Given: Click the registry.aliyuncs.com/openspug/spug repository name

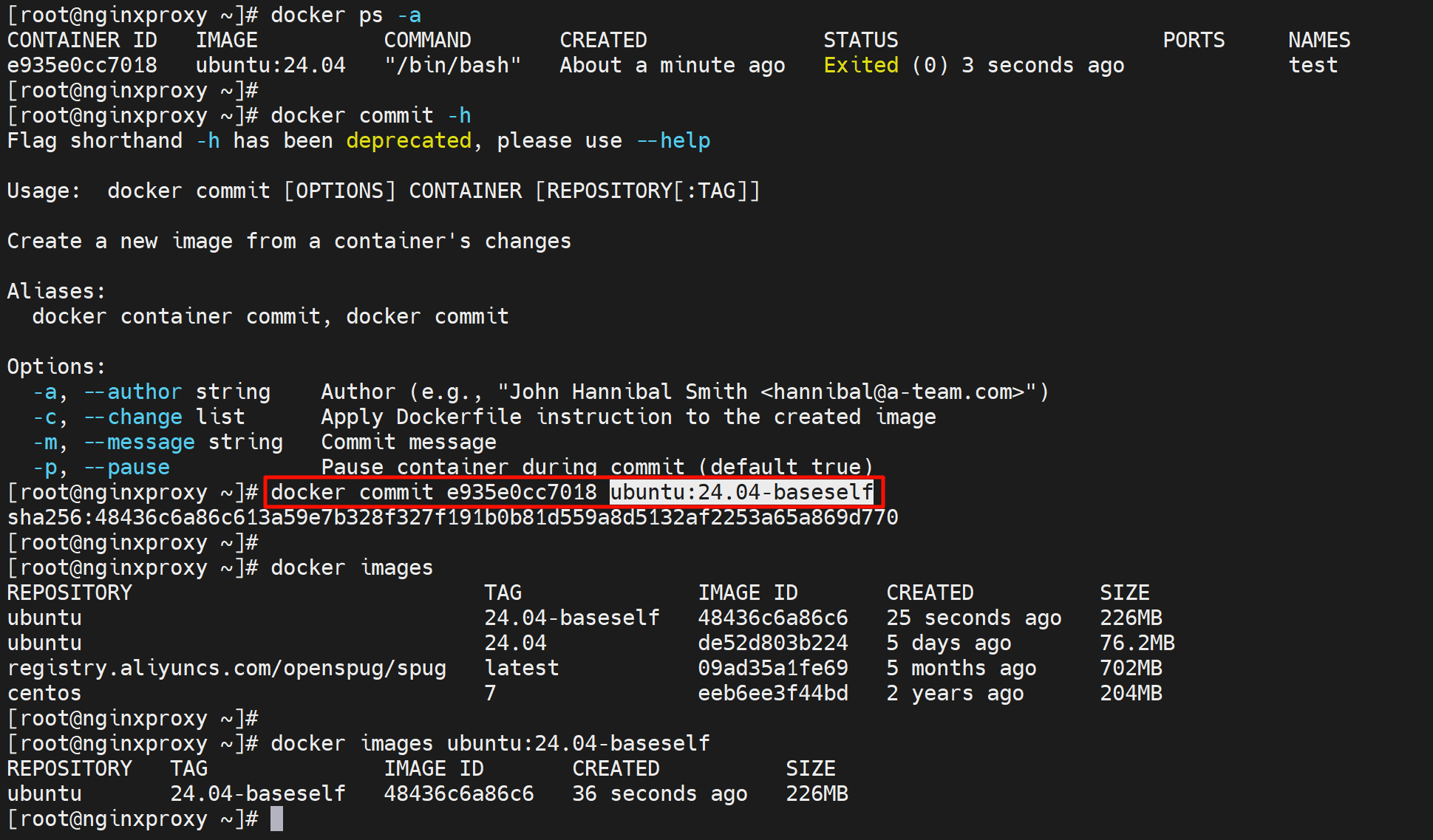Looking at the screenshot, I should coord(227,668).
